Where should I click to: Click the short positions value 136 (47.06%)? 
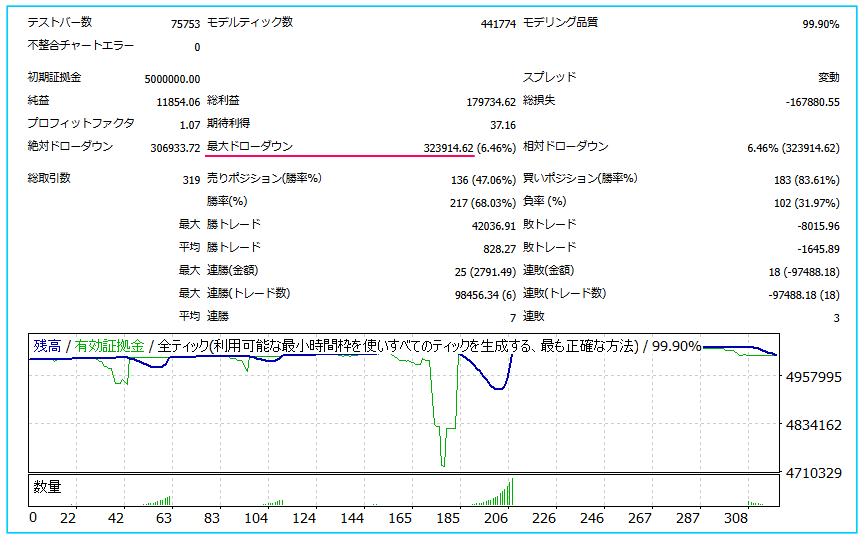[483, 181]
